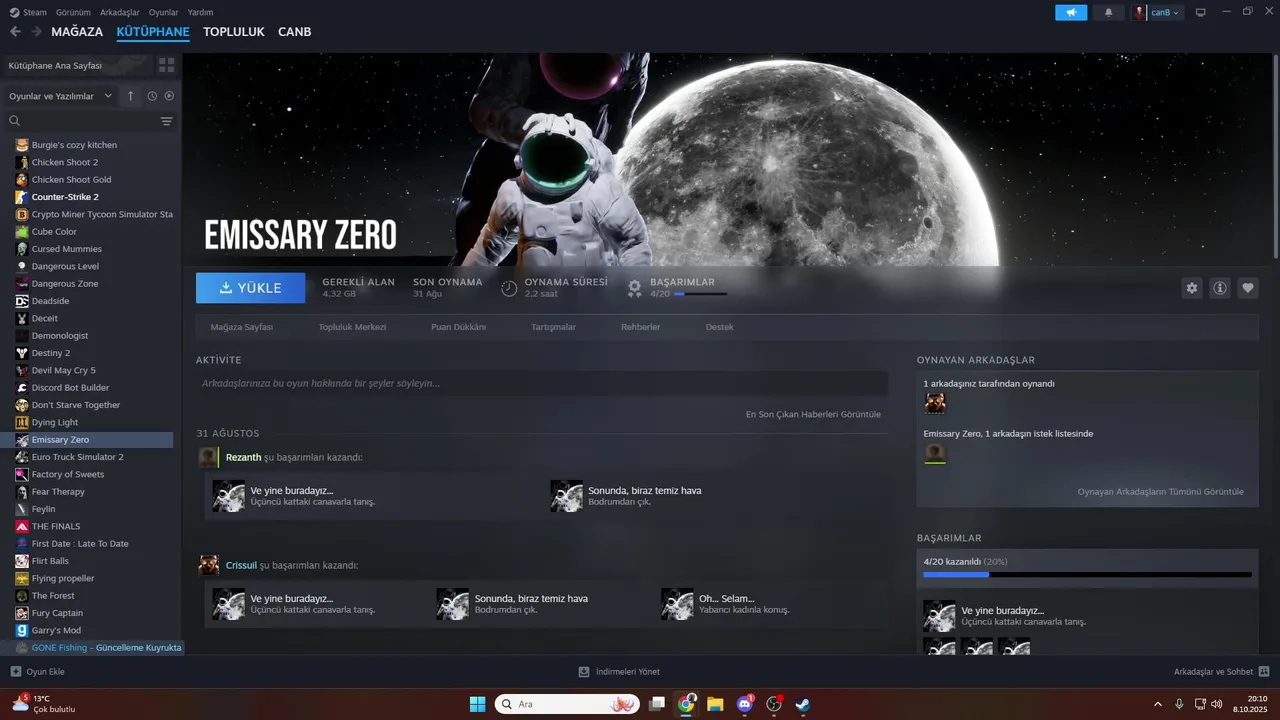Open Rezanth's profile from the activity feed
1280x720 pixels.
tap(243, 457)
